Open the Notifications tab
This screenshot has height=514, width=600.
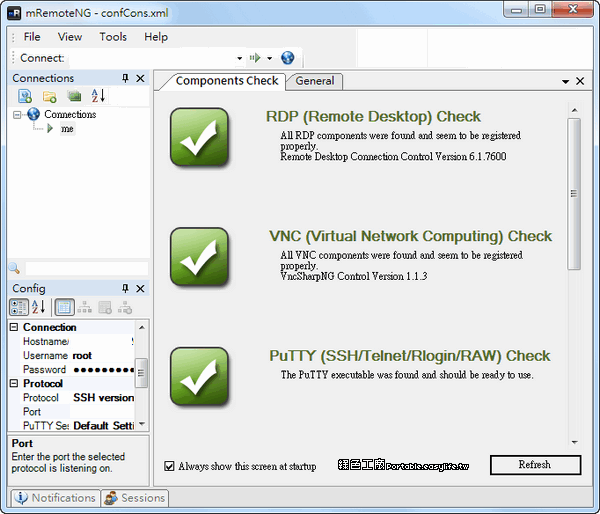coord(55,498)
